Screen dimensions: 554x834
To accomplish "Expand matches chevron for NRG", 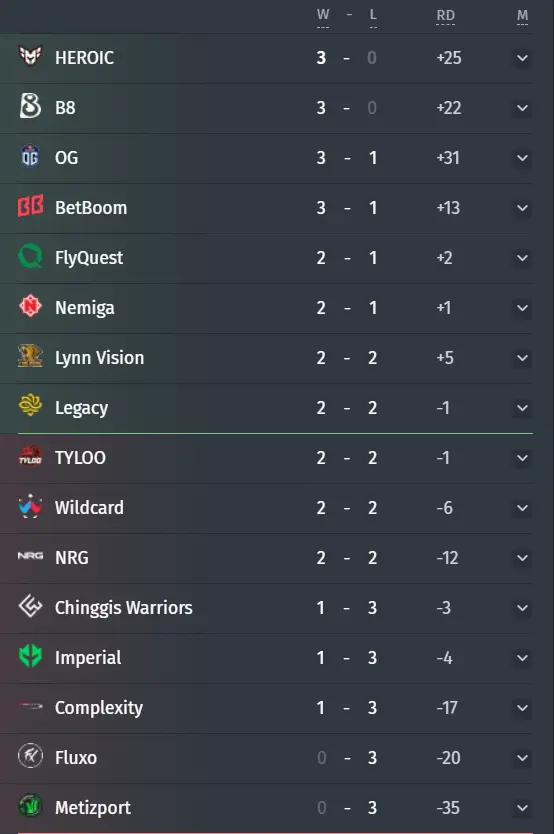I will pos(523,558).
